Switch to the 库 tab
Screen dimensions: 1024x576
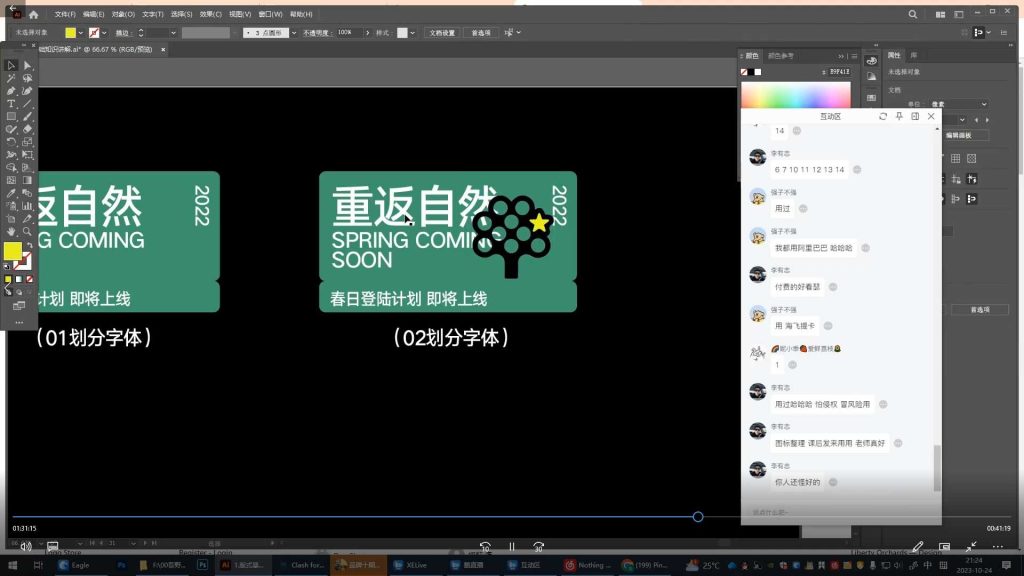914,56
